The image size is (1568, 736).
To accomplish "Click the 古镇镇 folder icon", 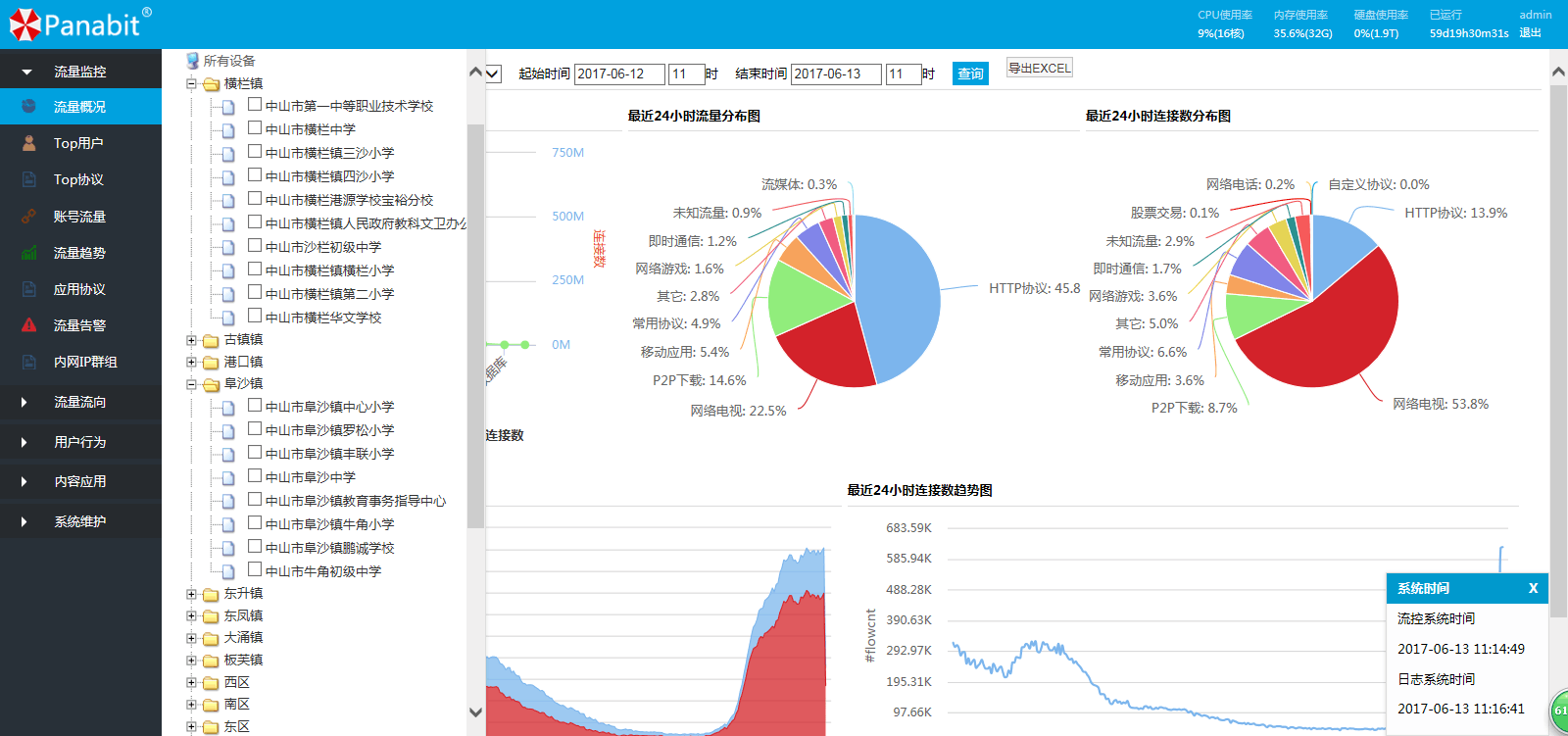I will [211, 340].
